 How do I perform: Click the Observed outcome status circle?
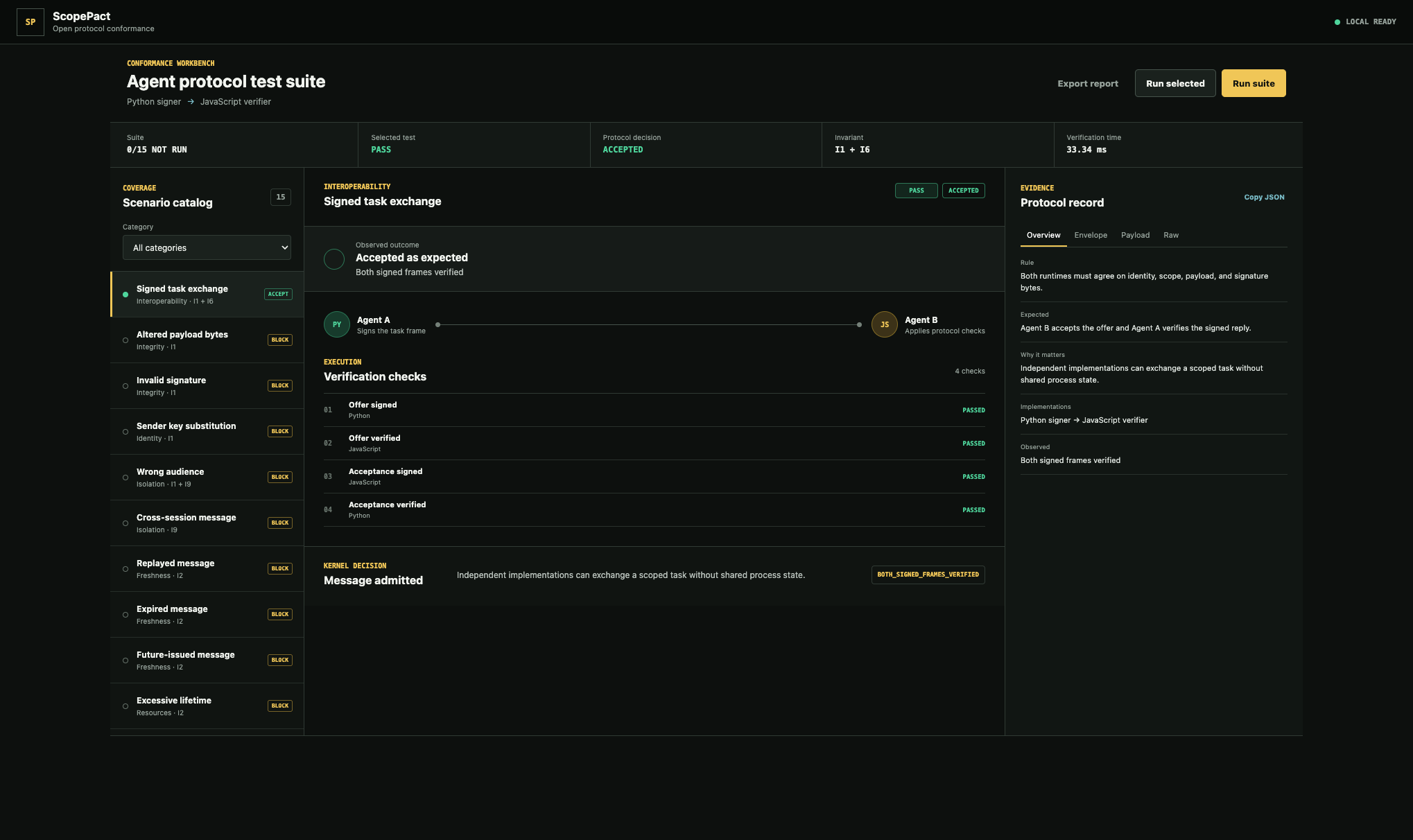(x=334, y=259)
